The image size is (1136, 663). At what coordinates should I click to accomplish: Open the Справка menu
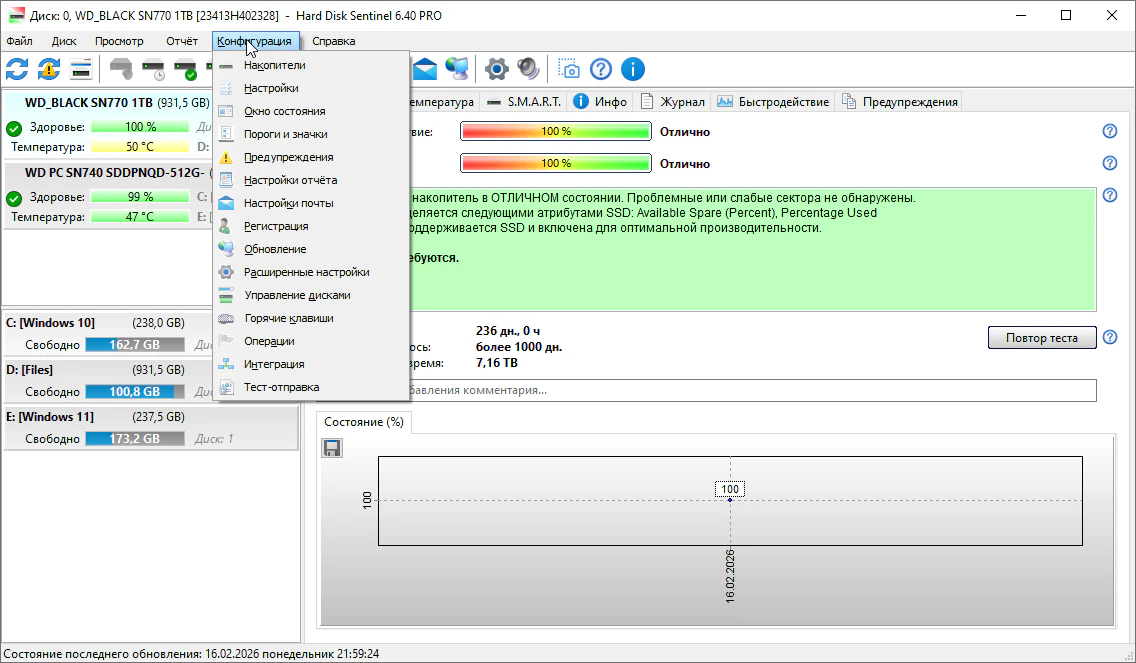pos(333,41)
